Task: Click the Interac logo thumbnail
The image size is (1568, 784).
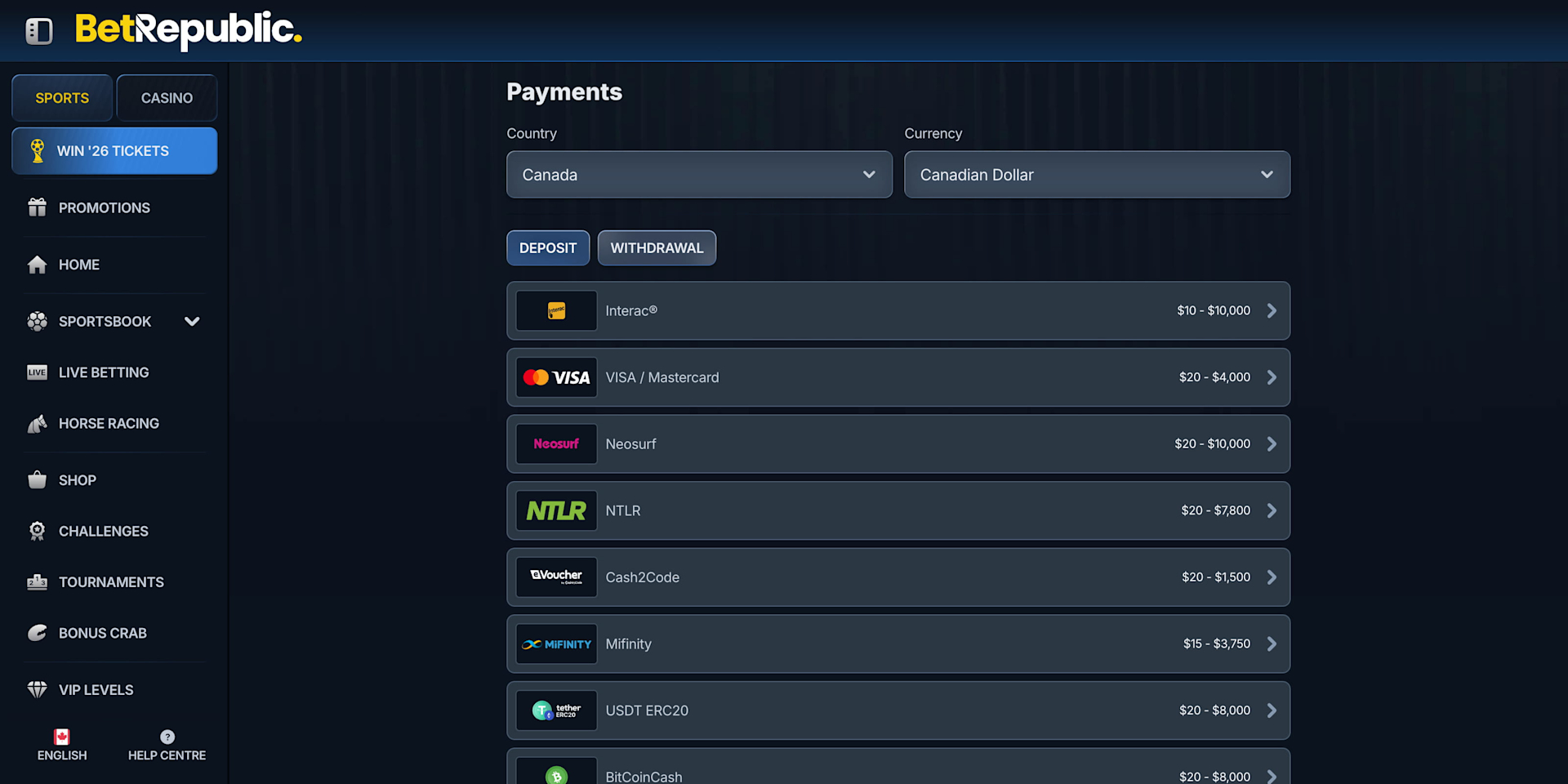Action: tap(556, 311)
